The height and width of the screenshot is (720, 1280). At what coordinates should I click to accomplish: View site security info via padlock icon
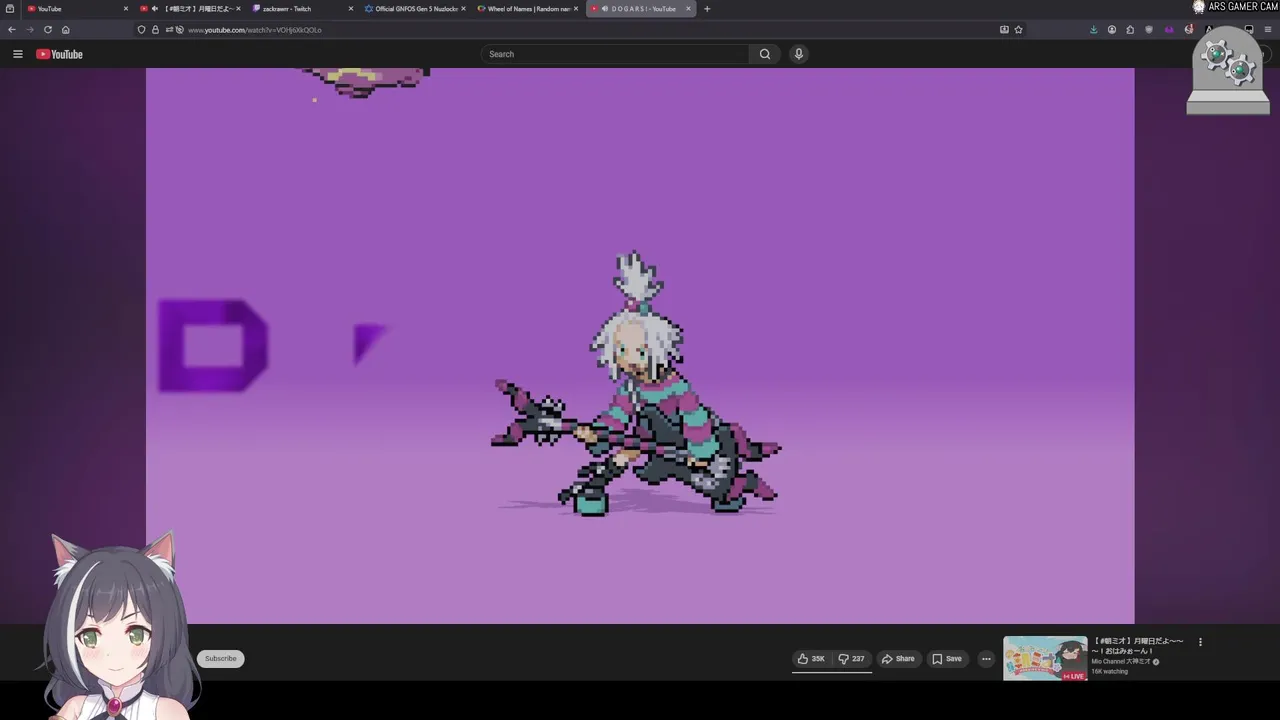click(x=155, y=30)
